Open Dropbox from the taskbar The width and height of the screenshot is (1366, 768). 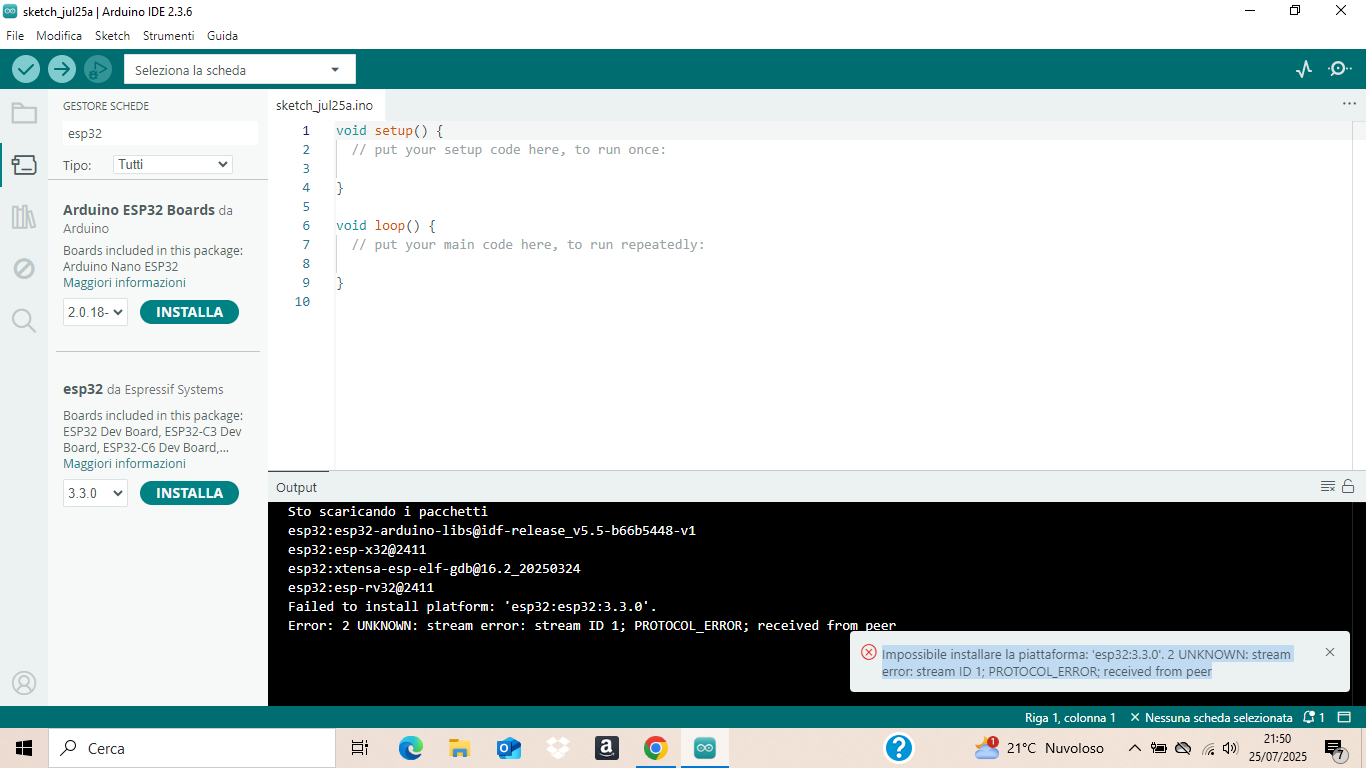557,748
